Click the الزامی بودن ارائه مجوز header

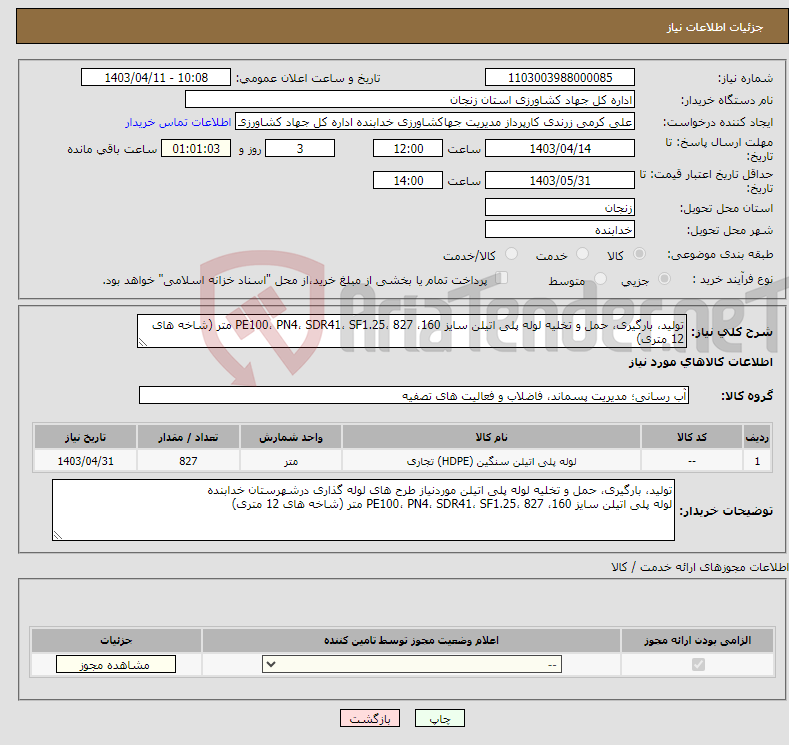(x=697, y=640)
